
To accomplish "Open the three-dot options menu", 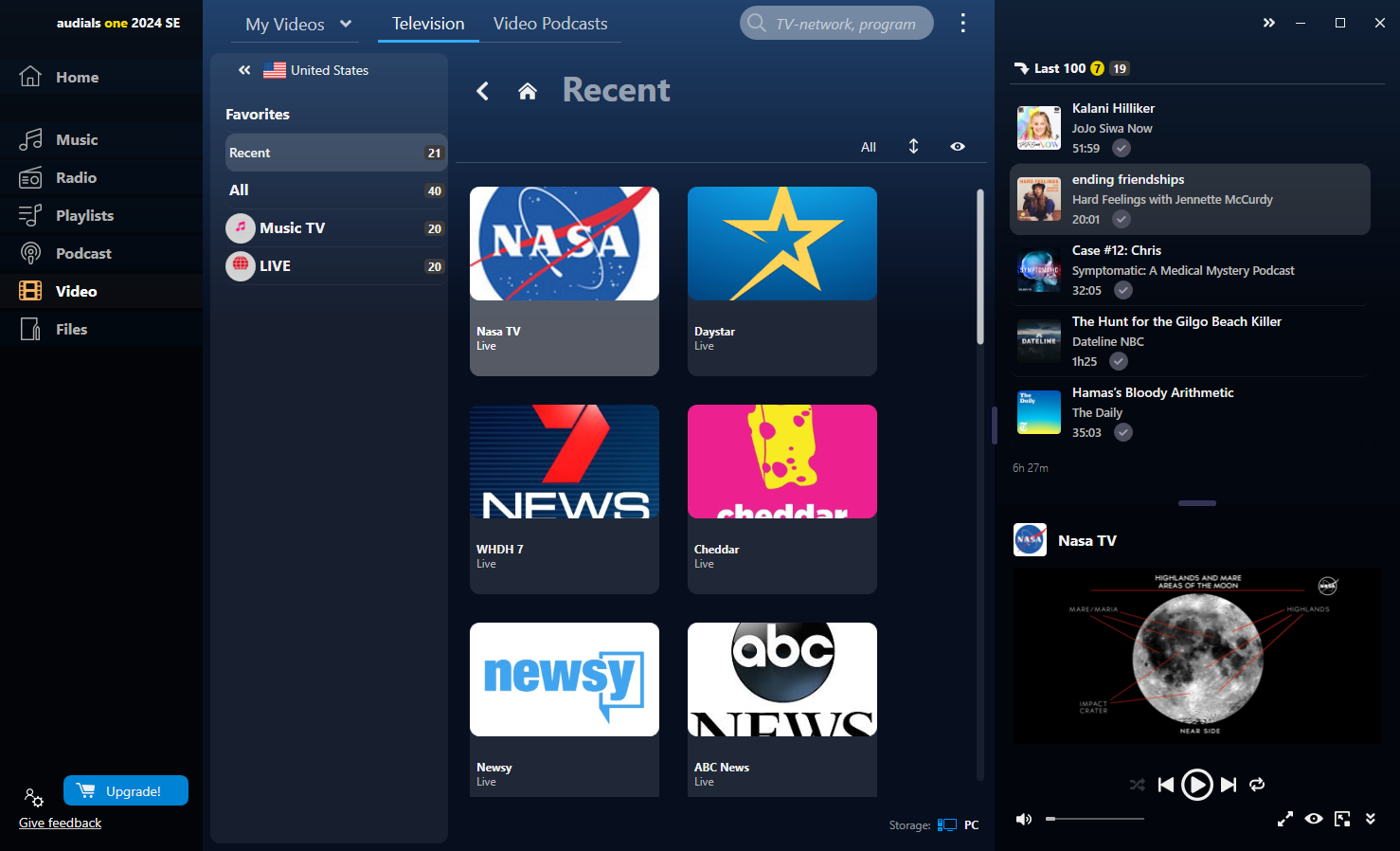I will coord(962,23).
